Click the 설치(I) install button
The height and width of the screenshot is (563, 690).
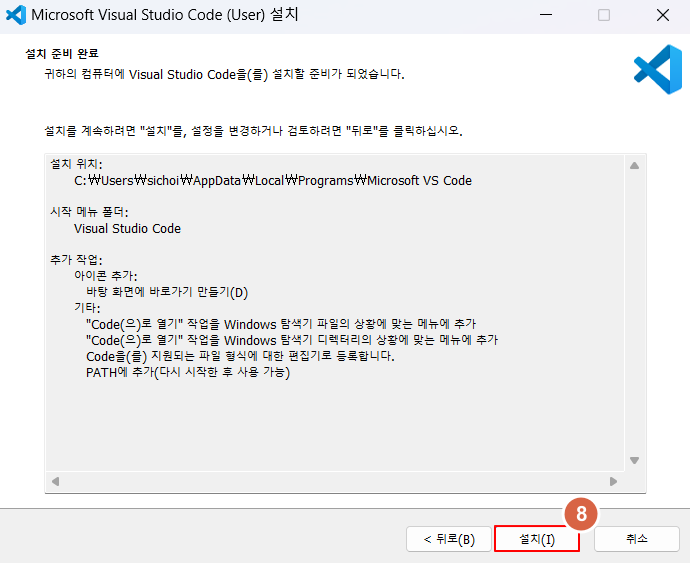point(536,538)
